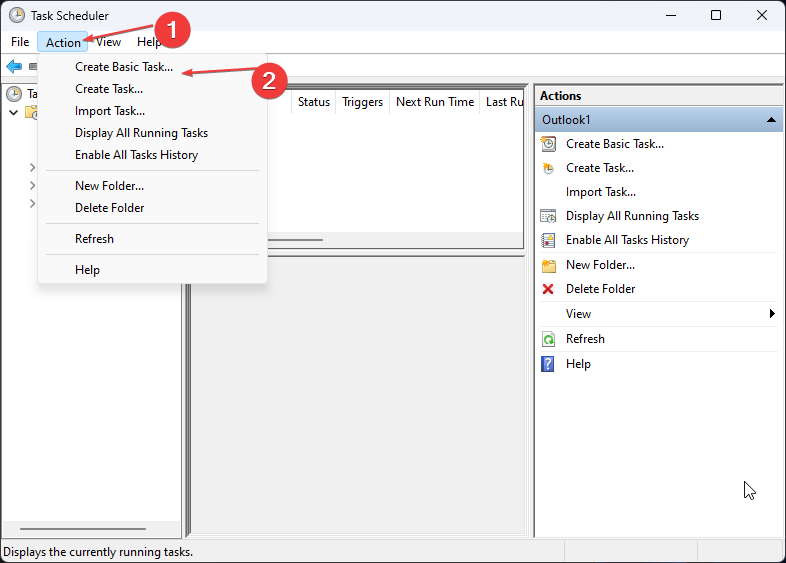Click the blue Help question mark icon
The image size is (786, 563).
pyautogui.click(x=548, y=364)
